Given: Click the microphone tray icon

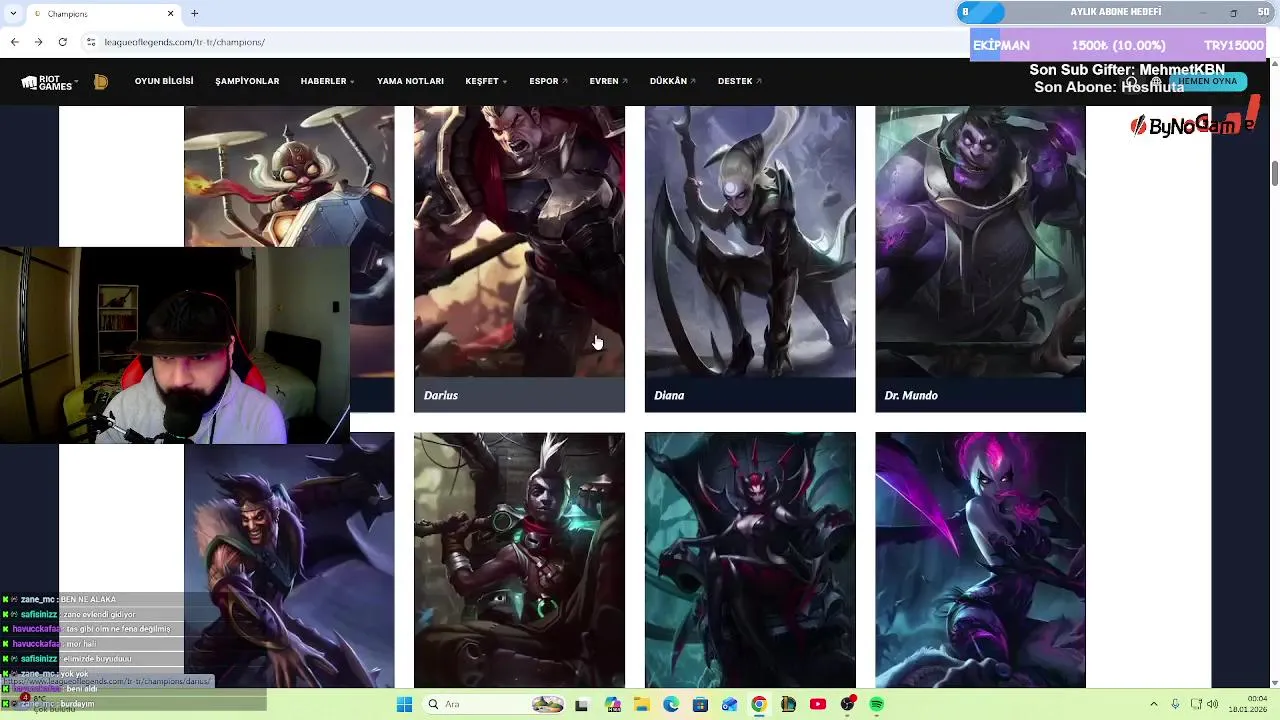Looking at the screenshot, I should coord(1175,705).
